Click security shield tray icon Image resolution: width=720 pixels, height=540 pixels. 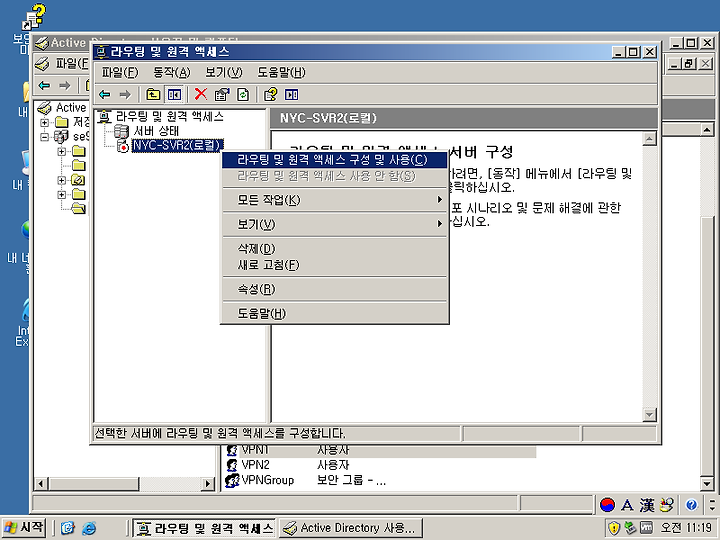coord(613,528)
